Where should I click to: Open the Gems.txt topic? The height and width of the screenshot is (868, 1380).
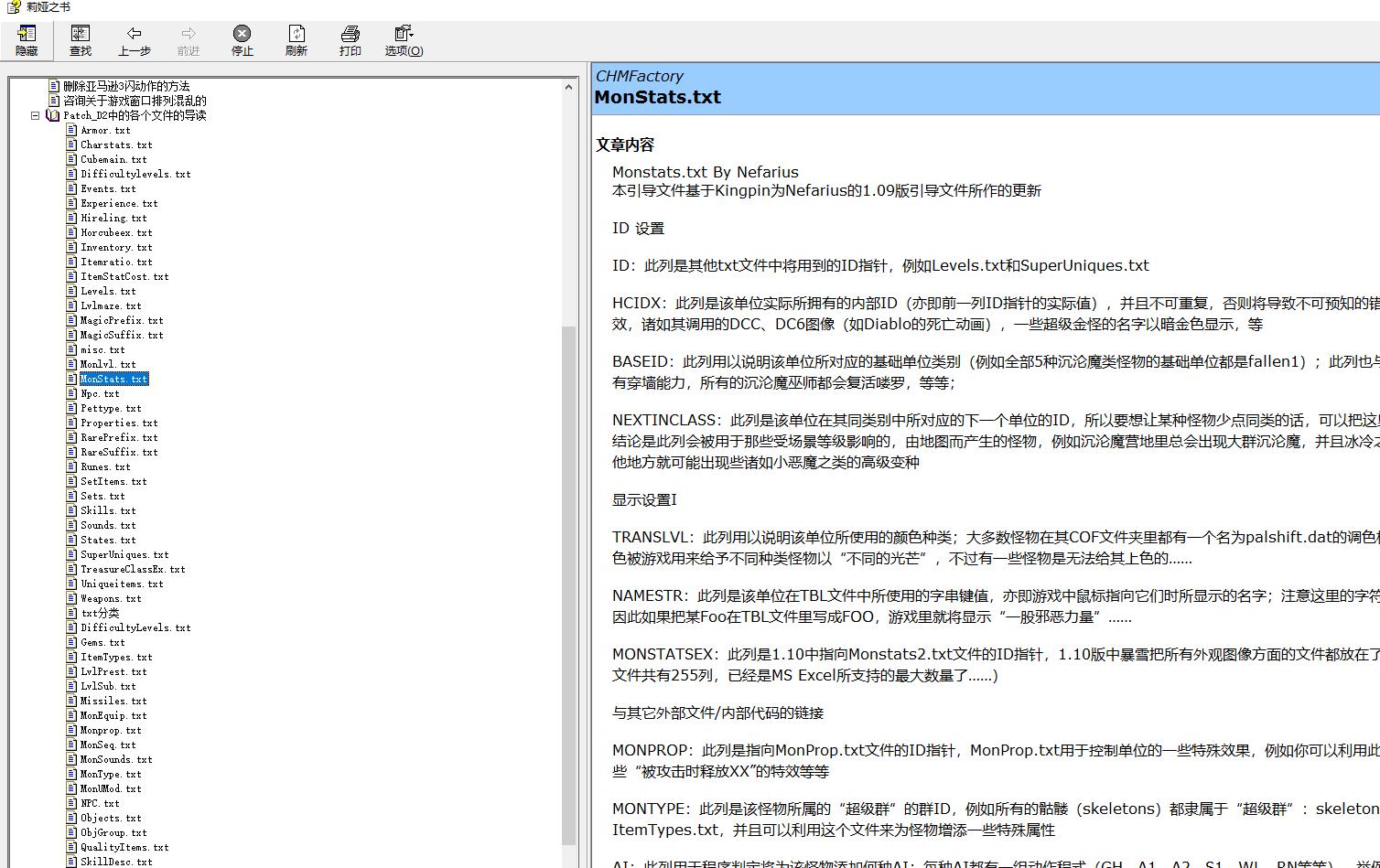pyautogui.click(x=102, y=642)
